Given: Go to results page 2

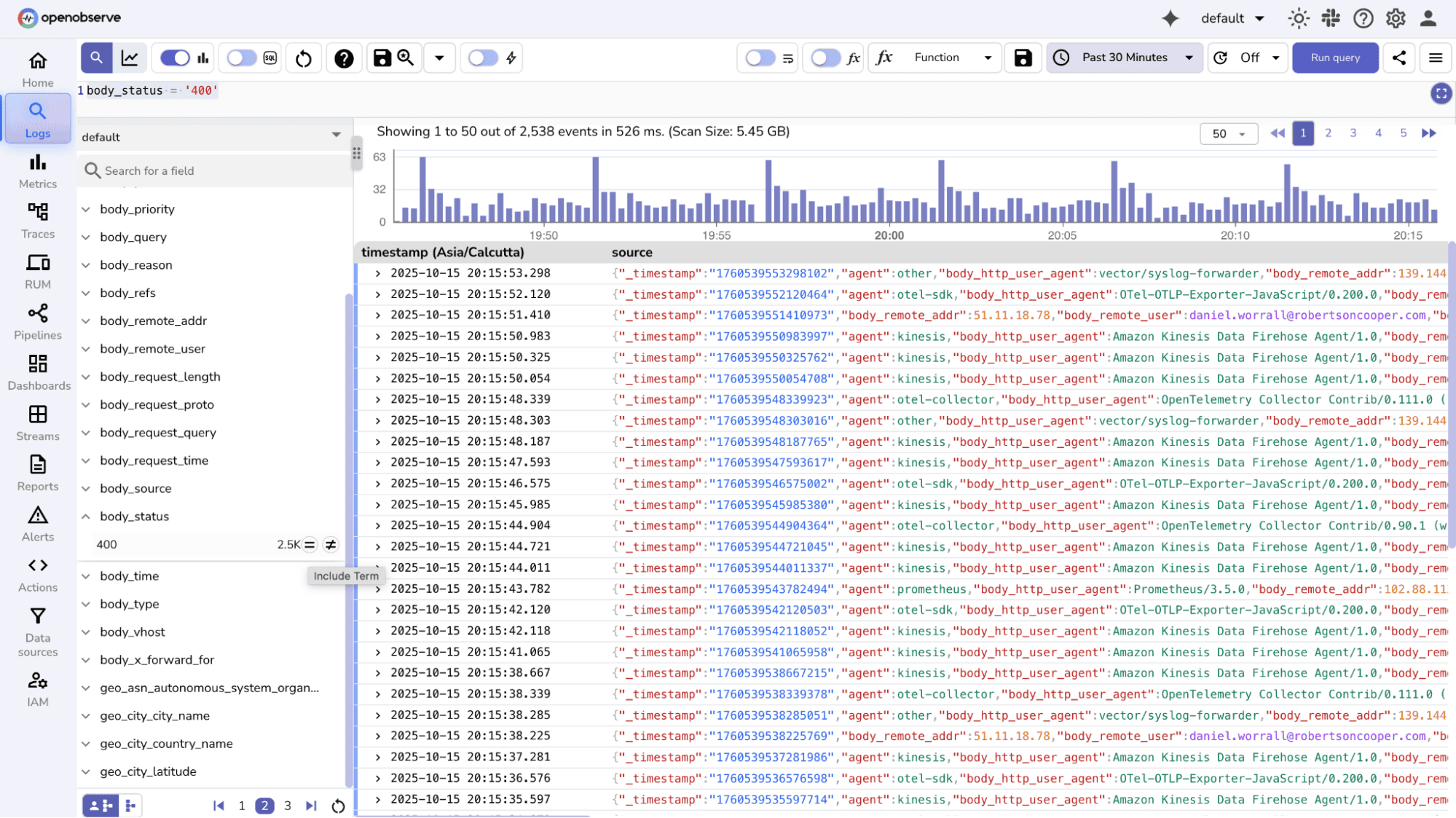Looking at the screenshot, I should 1328,133.
